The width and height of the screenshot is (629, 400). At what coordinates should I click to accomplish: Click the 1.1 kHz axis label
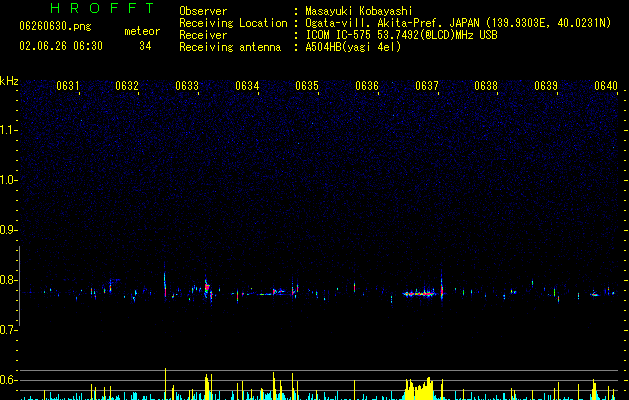8,130
